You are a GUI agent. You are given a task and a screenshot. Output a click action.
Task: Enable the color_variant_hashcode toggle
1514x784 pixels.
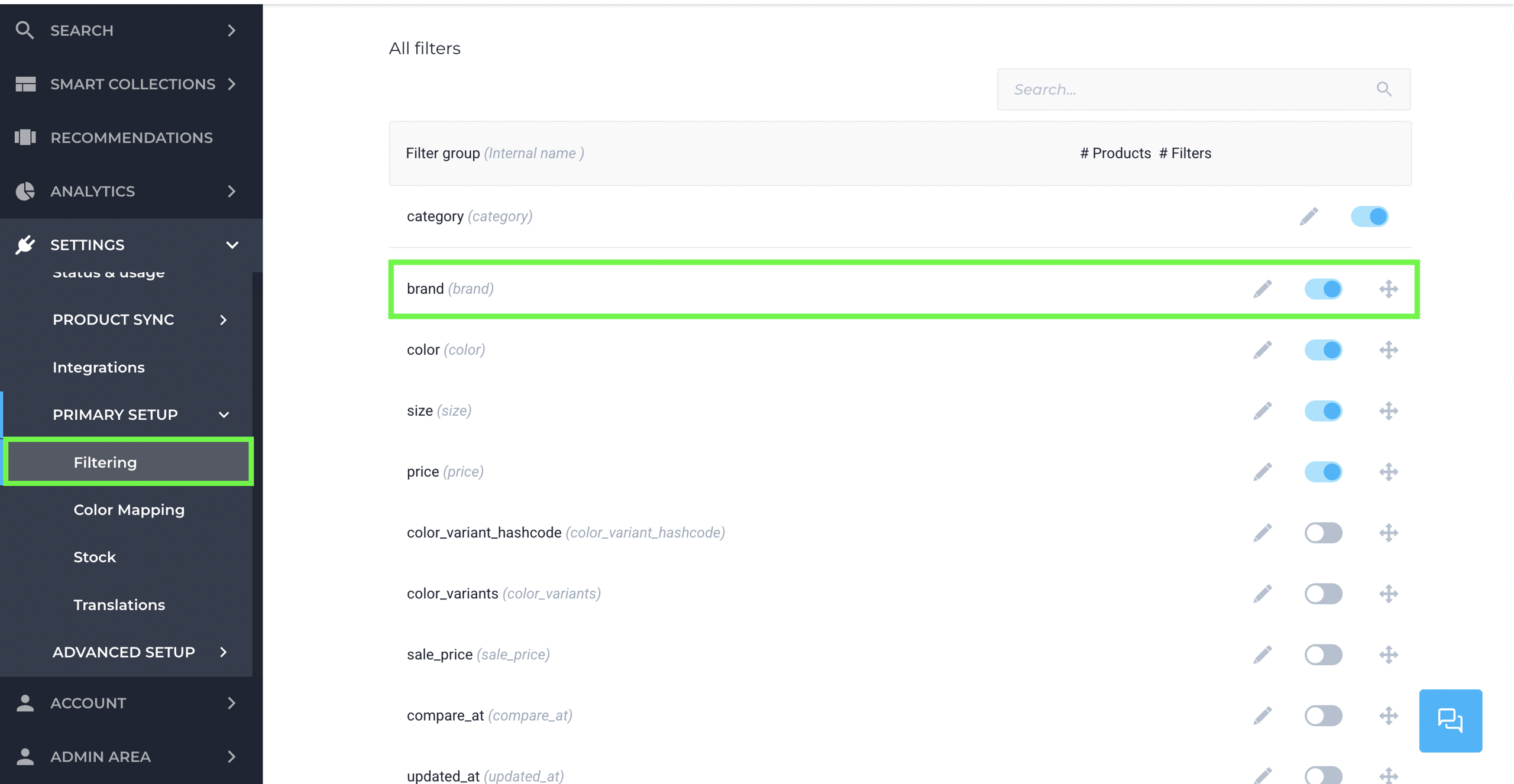pos(1323,533)
